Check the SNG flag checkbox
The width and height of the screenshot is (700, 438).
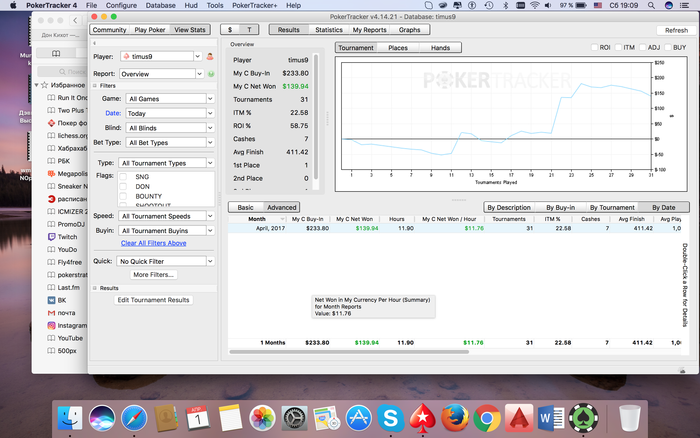tap(123, 177)
